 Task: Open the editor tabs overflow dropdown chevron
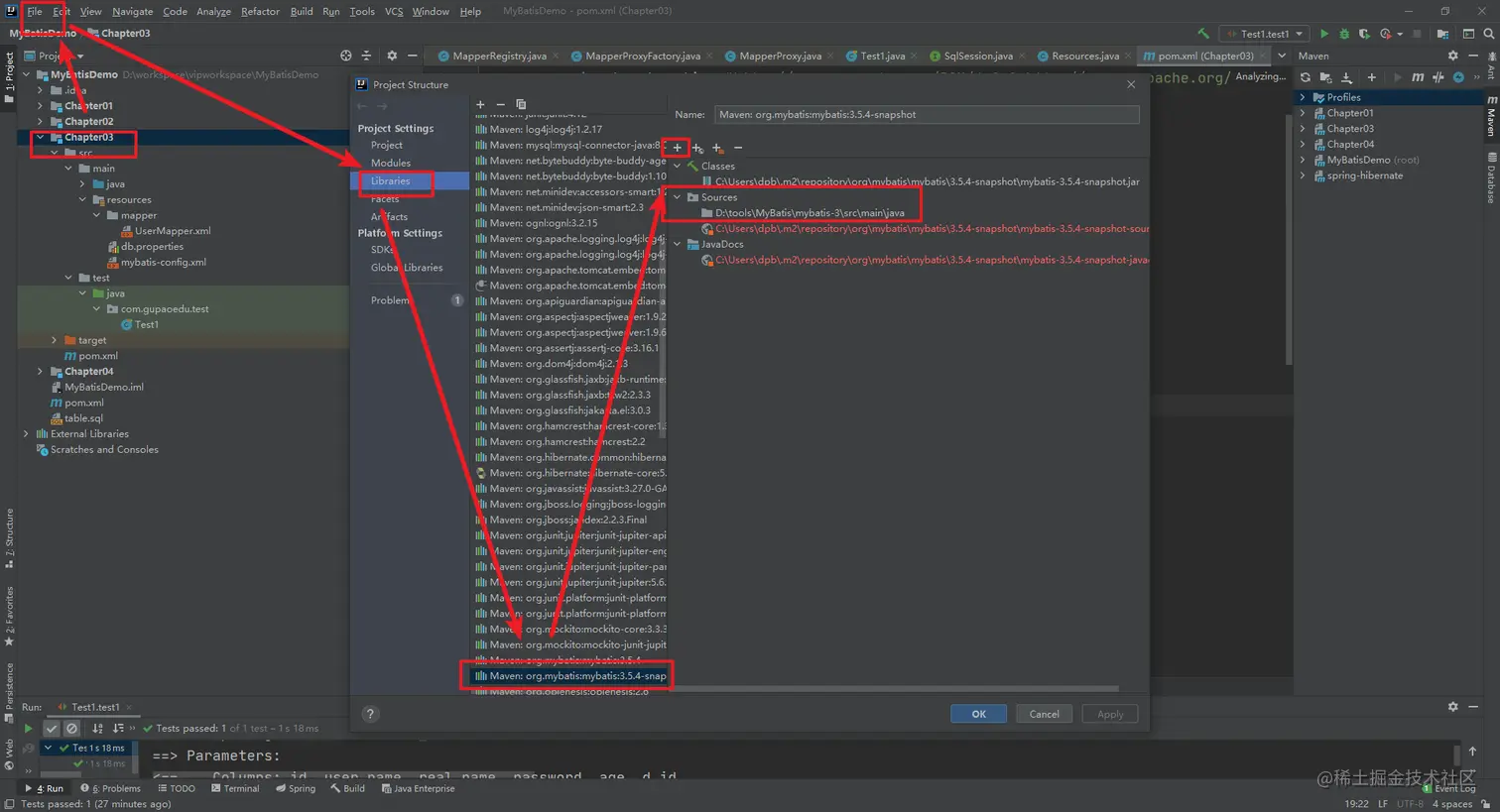coord(1282,56)
